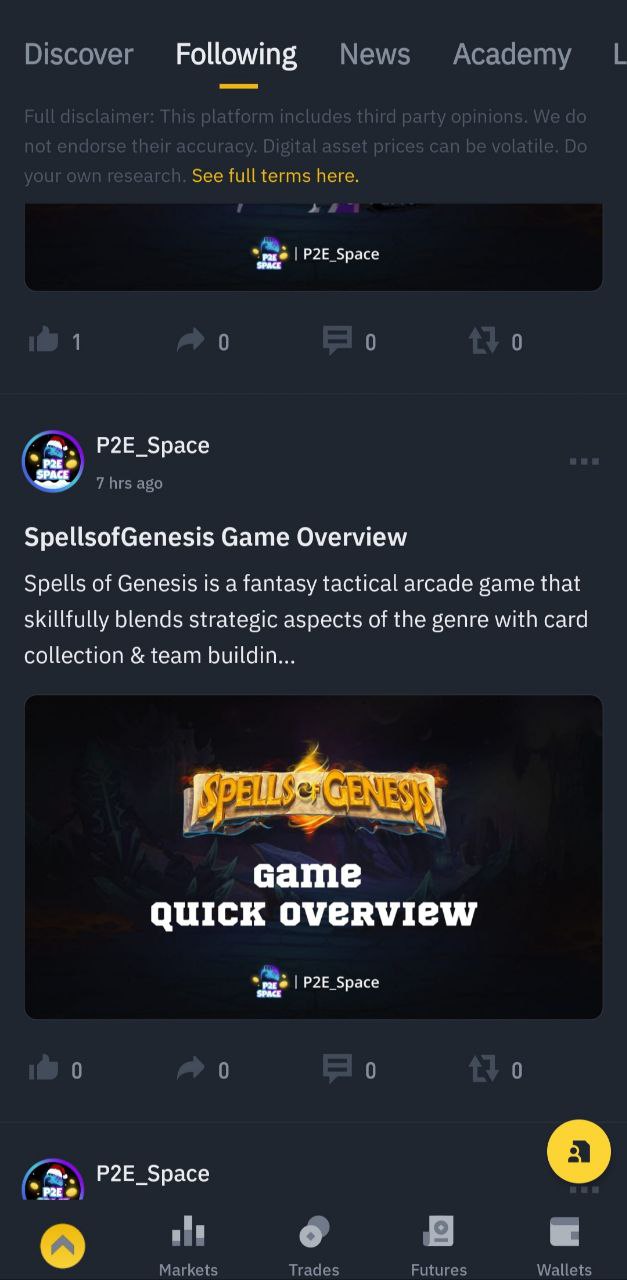Viewport: 627px width, 1280px height.
Task: Tap the yellow floating create-post button
Action: (579, 1151)
